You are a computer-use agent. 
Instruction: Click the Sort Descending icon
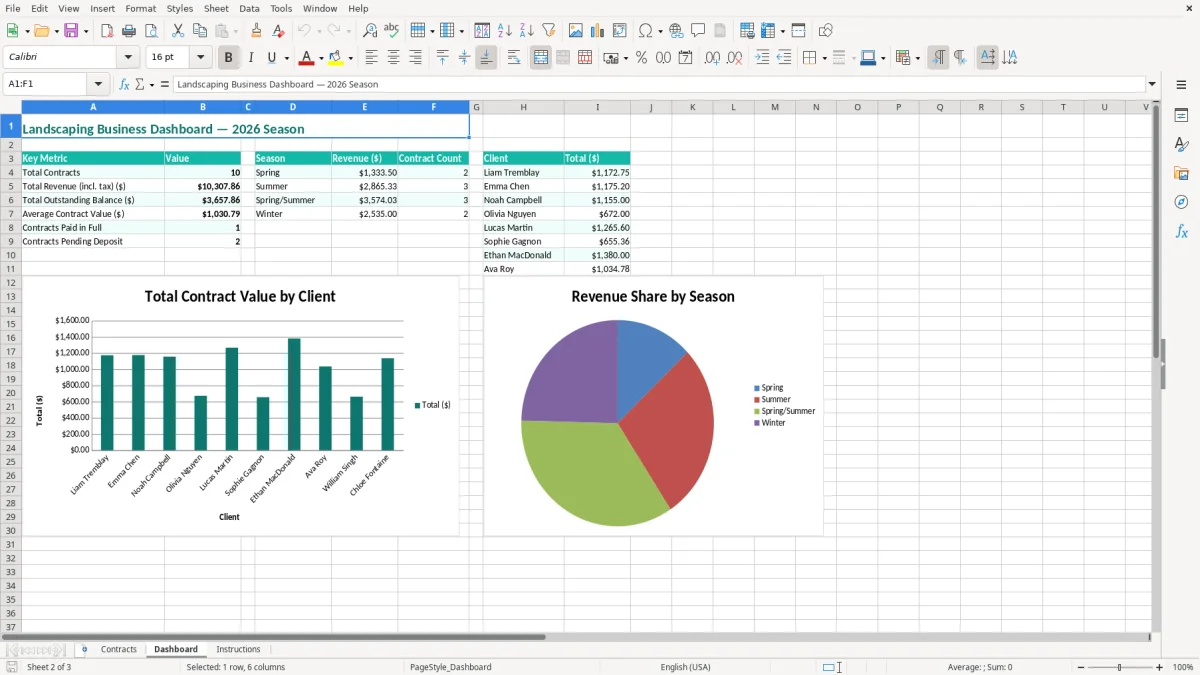[527, 31]
